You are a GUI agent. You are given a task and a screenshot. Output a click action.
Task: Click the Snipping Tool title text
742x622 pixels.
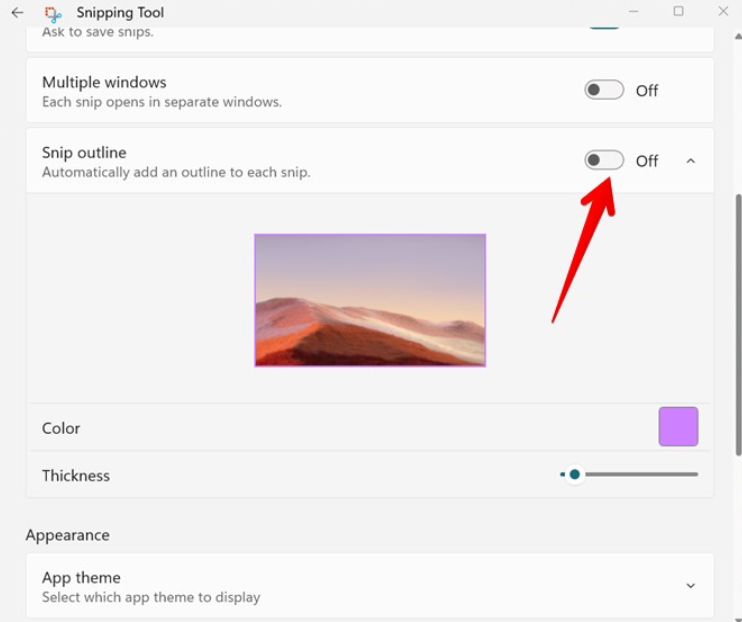coord(120,12)
